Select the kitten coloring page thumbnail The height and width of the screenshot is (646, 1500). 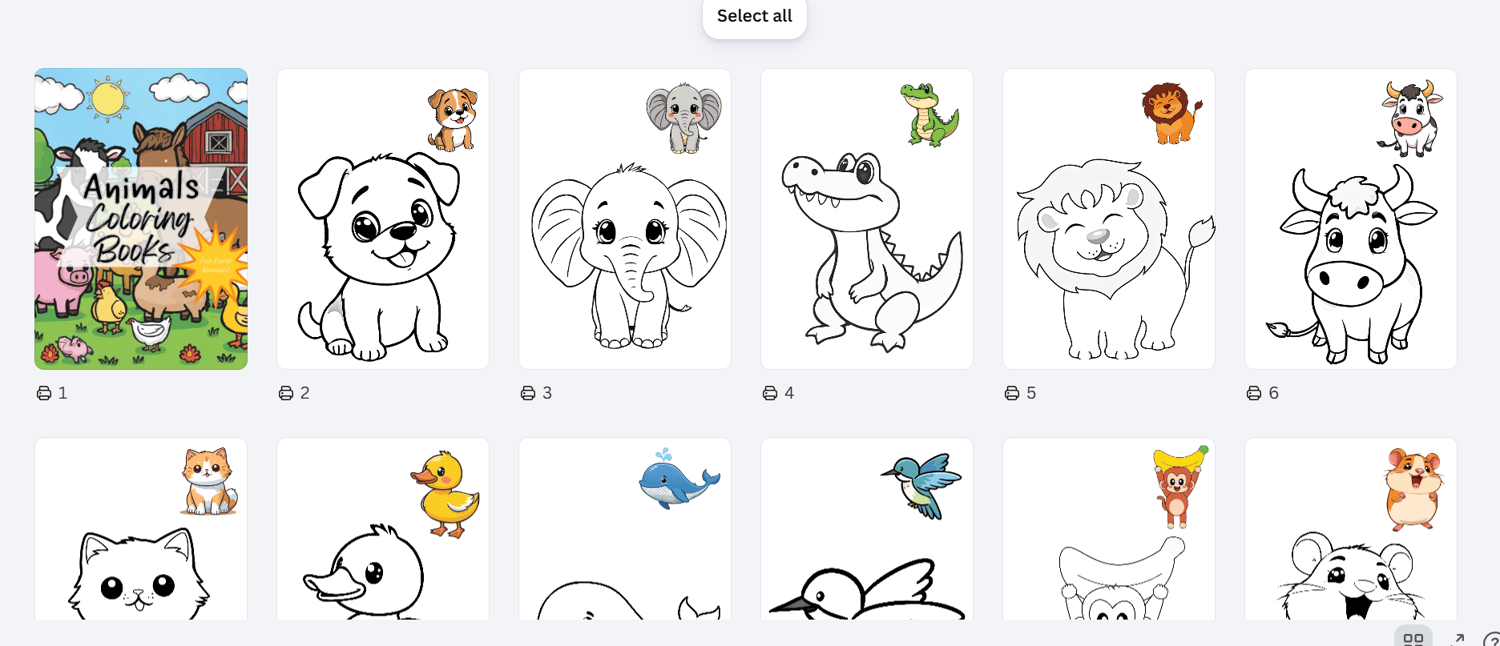point(141,528)
